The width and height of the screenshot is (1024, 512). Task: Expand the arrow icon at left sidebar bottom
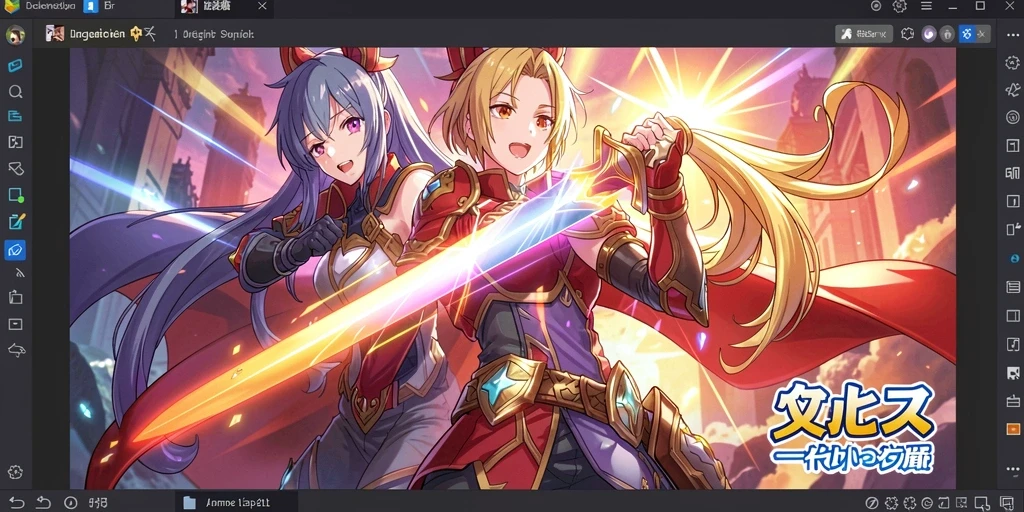(16, 350)
